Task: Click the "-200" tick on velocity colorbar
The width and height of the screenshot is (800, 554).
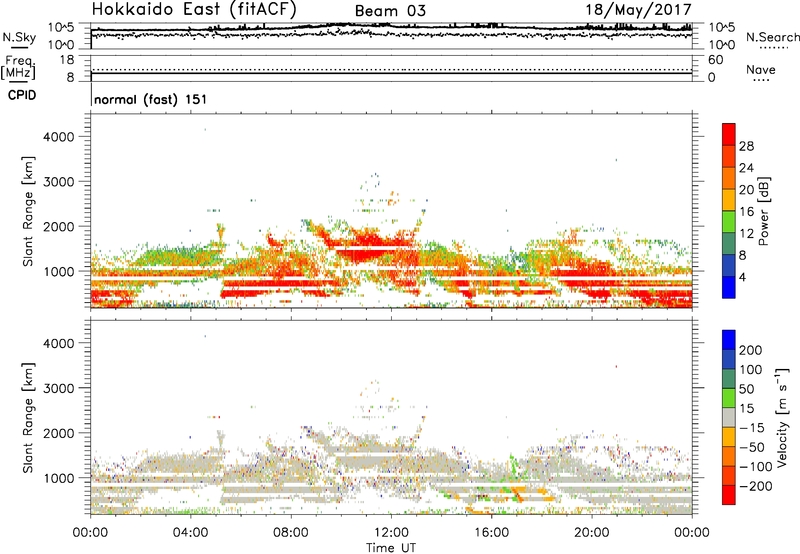Action: coord(756,486)
